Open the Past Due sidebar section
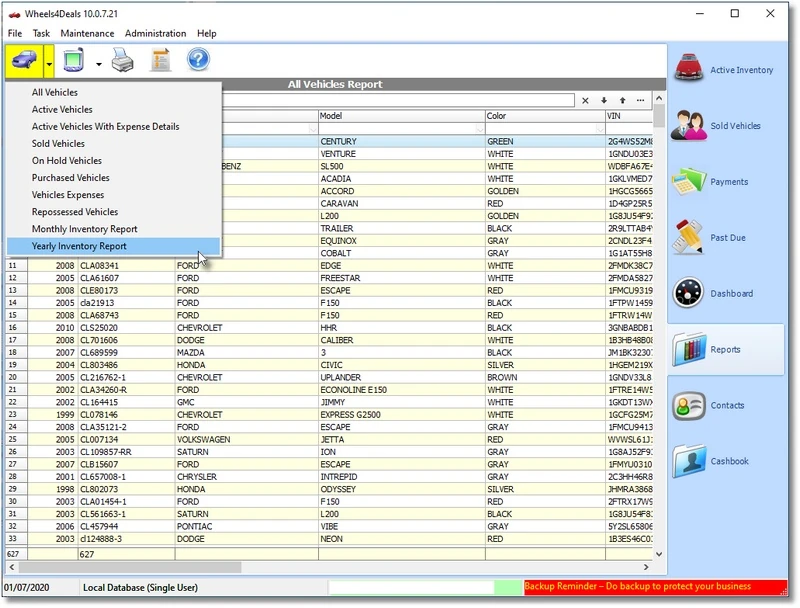800x608 pixels. [726, 238]
